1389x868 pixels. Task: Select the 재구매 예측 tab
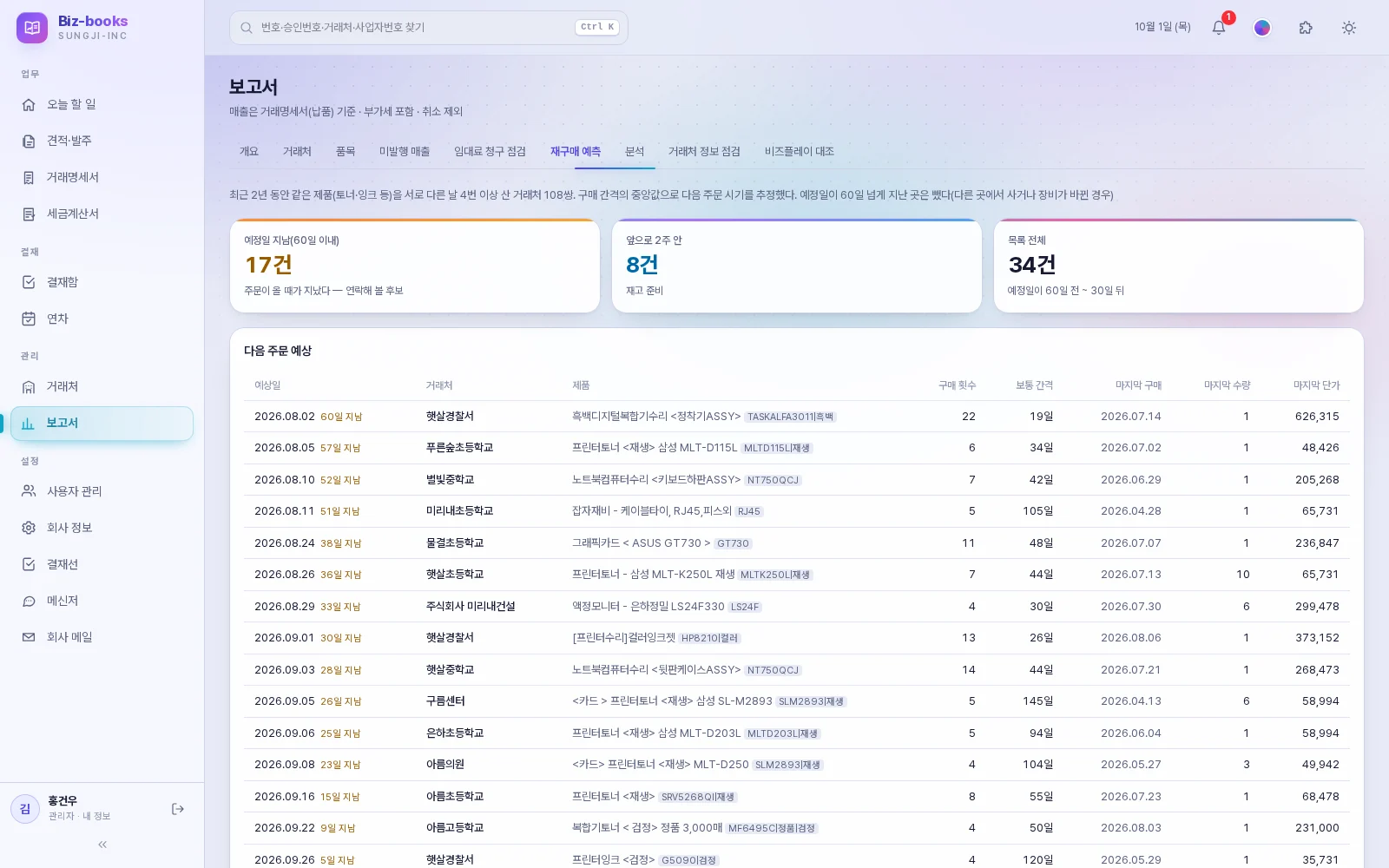[x=576, y=152]
